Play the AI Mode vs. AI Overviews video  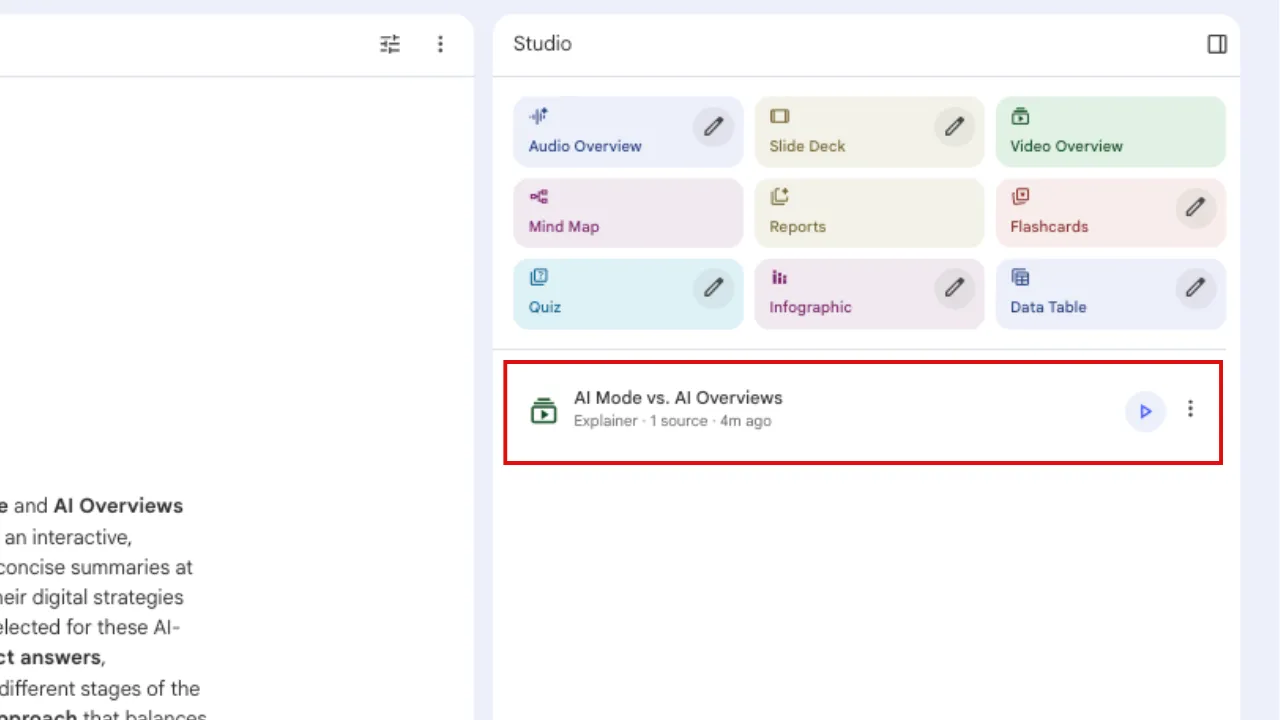click(1145, 411)
